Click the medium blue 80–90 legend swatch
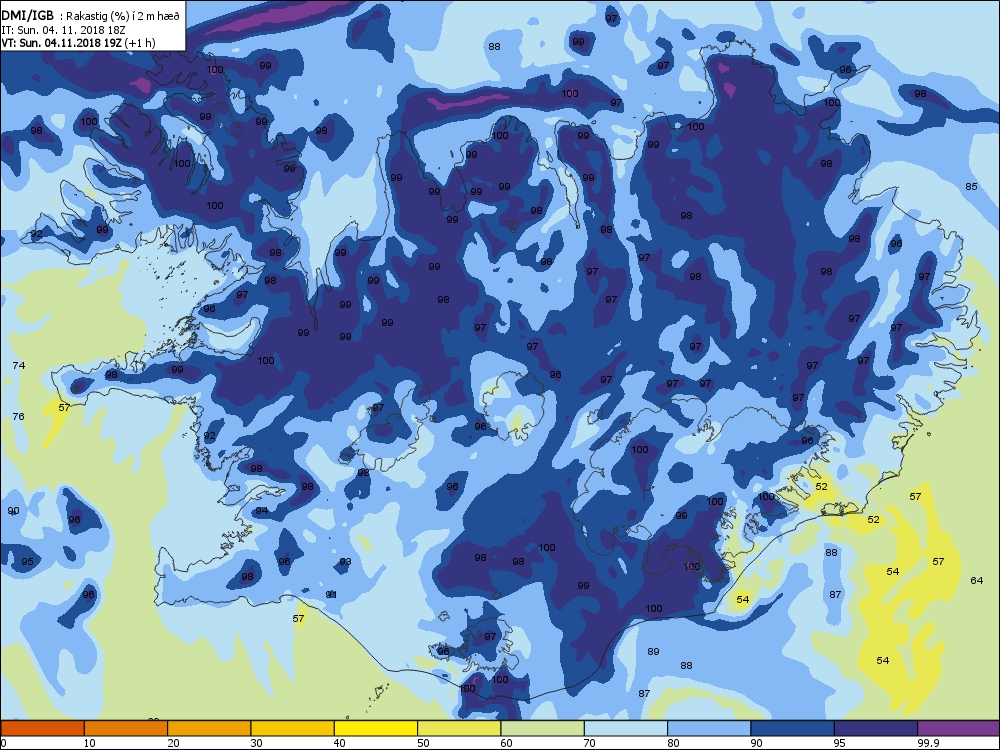This screenshot has width=1000, height=750. tap(709, 728)
